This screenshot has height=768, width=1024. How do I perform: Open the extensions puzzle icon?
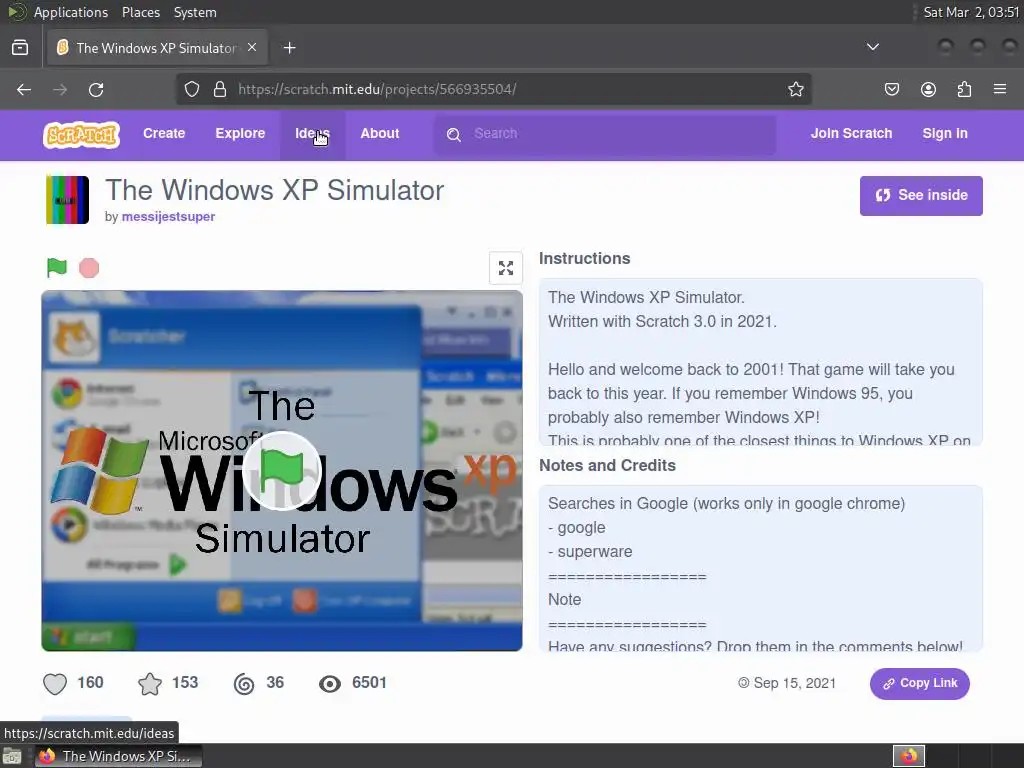point(964,89)
